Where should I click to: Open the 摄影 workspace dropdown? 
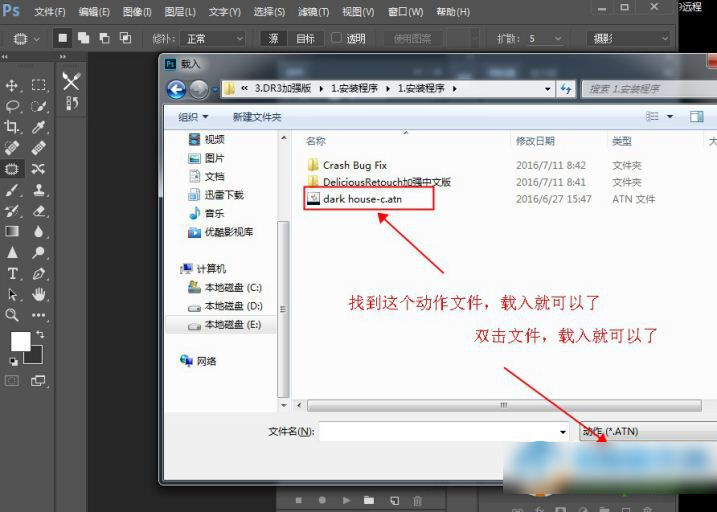coord(628,39)
